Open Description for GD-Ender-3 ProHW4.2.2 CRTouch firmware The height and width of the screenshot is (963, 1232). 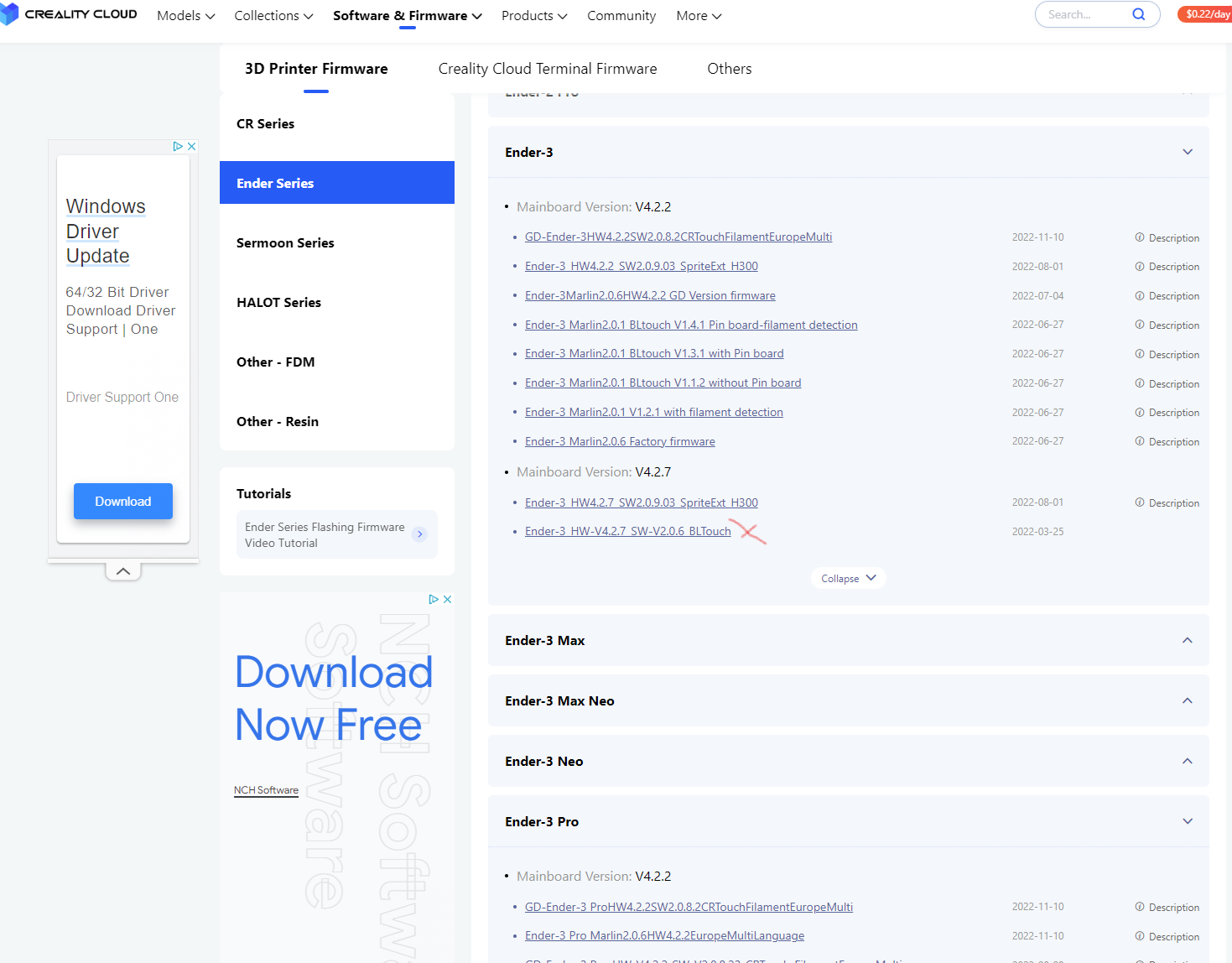point(1167,907)
